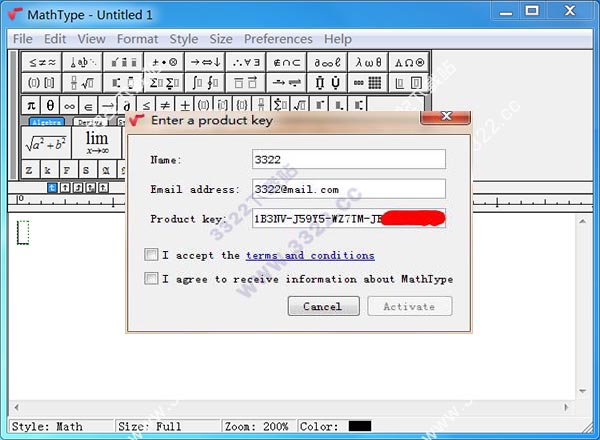Switch to the Algebra tab
Image resolution: width=600 pixels, height=440 pixels.
coord(47,122)
